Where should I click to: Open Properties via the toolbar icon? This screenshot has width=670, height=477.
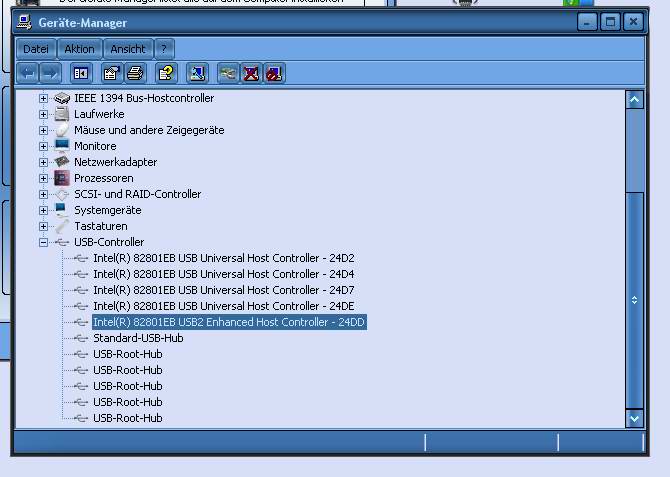pos(112,74)
